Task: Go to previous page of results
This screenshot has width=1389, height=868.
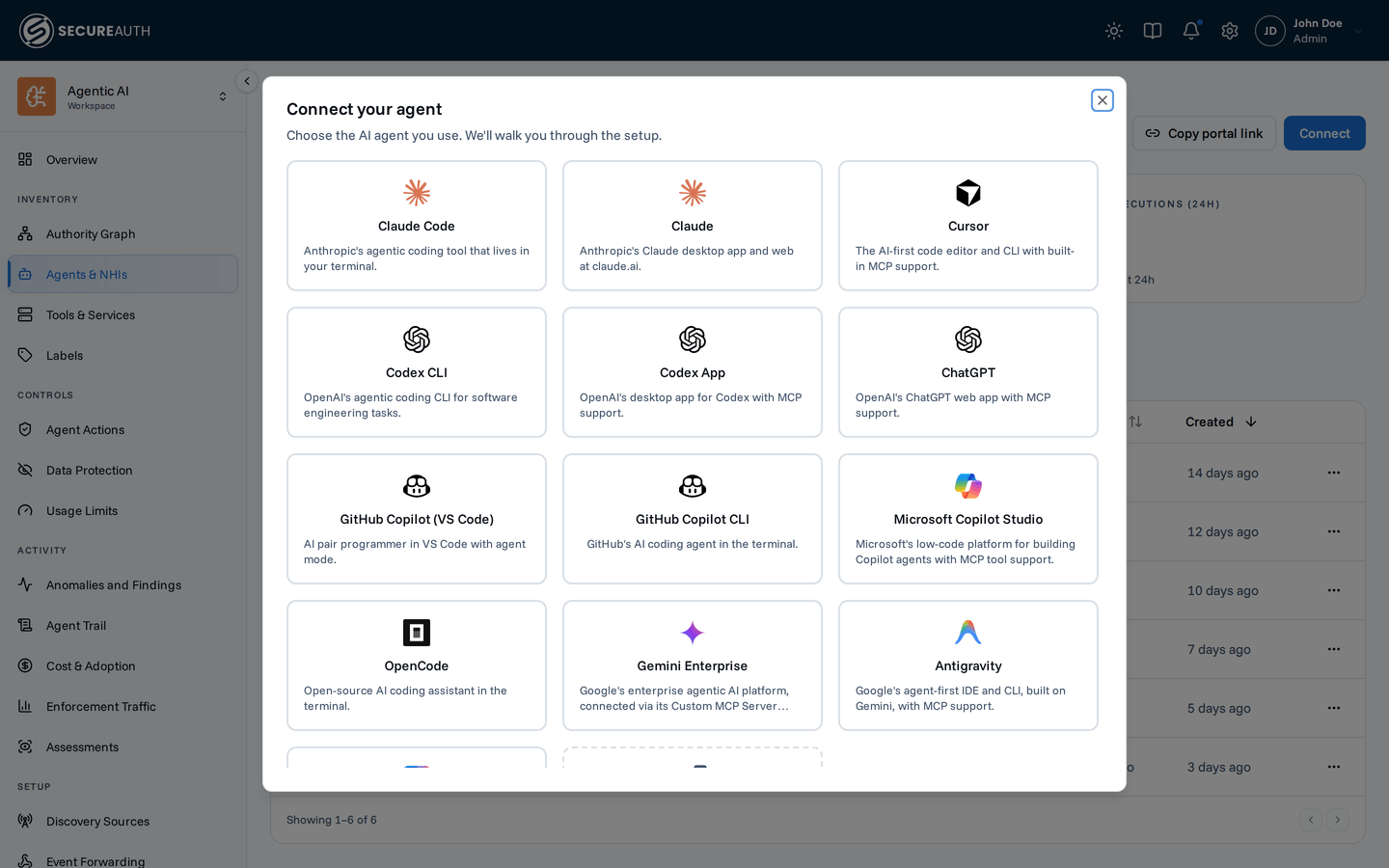Action: (x=1310, y=820)
